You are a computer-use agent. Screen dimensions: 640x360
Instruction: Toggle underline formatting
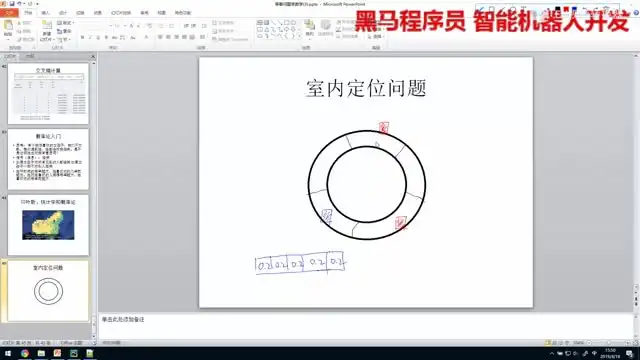[98, 38]
